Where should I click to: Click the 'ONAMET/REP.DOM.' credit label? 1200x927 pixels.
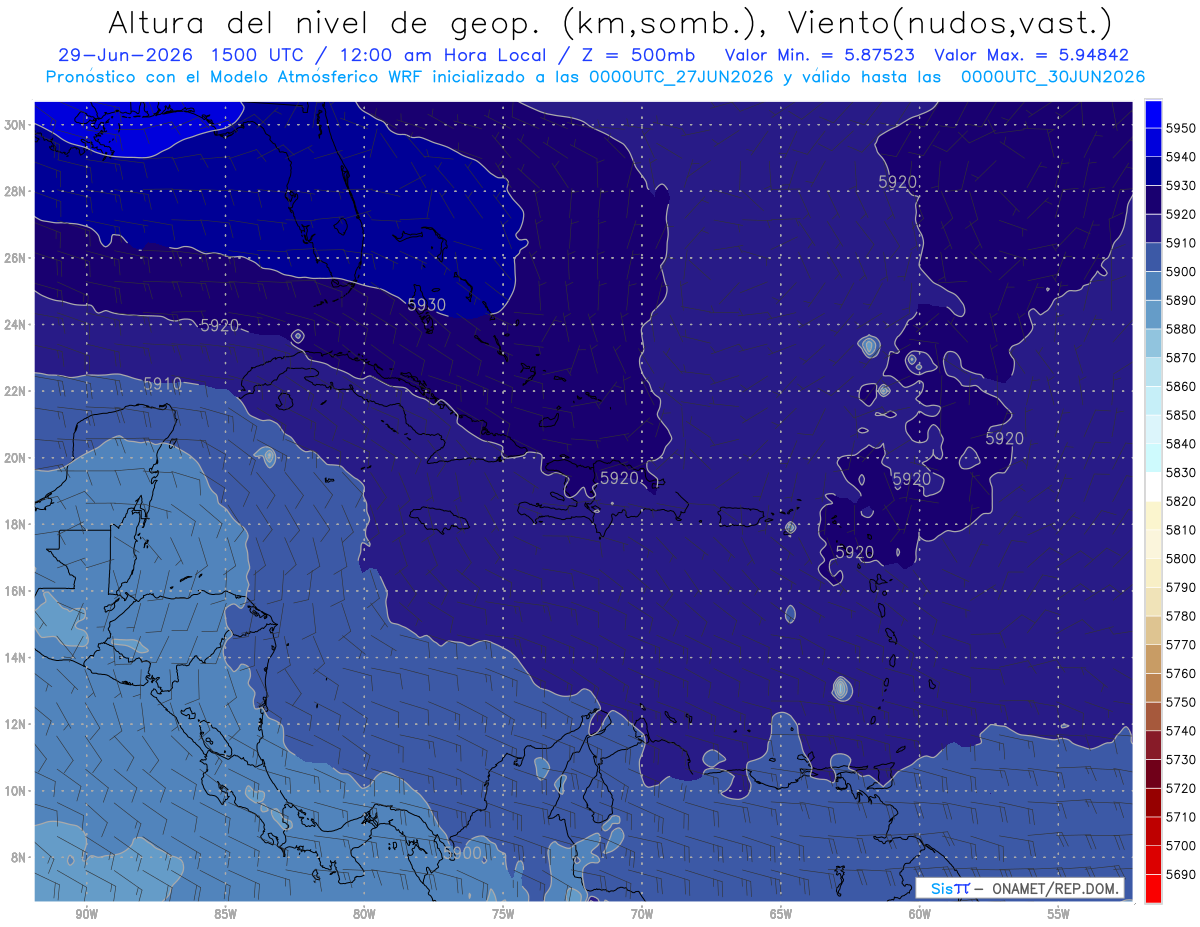coord(1054,888)
